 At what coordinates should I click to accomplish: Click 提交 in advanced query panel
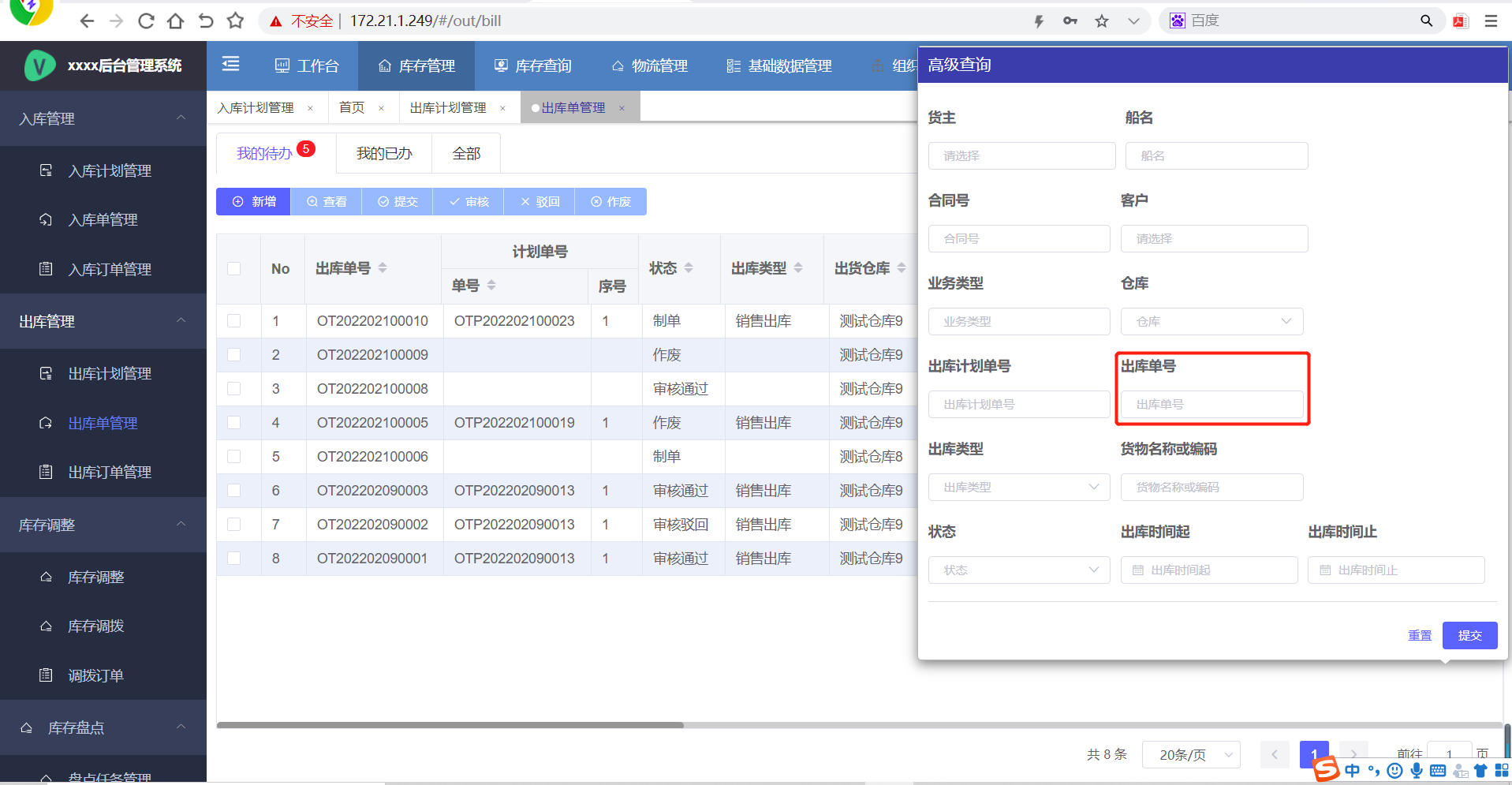(x=1469, y=635)
